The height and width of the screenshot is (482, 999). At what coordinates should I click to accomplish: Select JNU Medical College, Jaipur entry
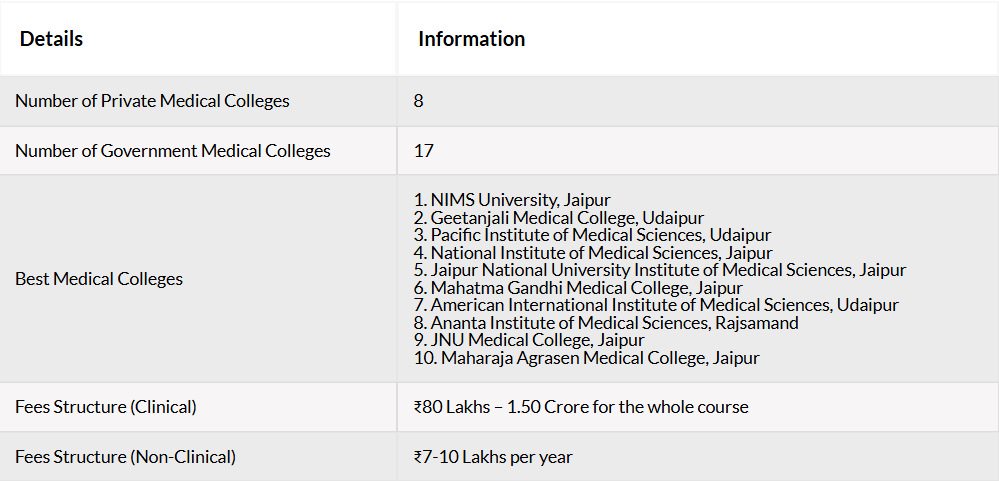529,340
